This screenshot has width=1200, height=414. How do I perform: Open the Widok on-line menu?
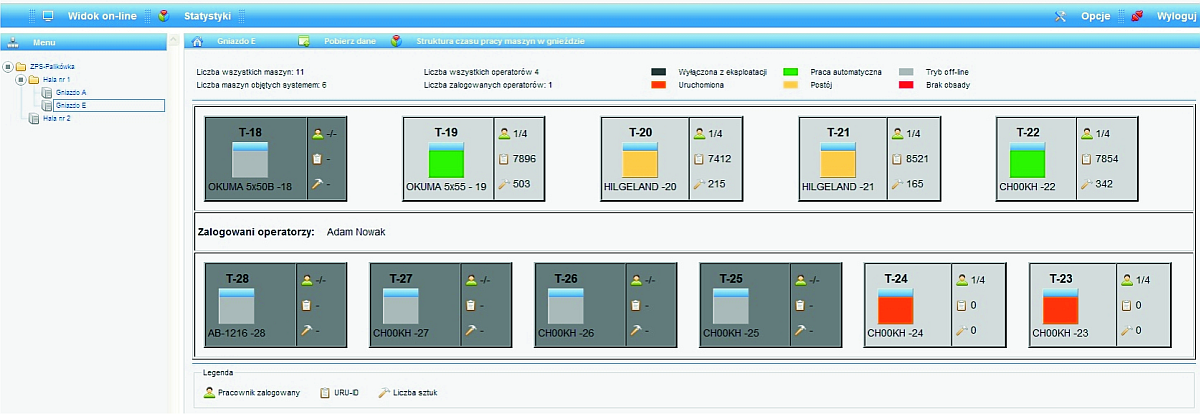(x=104, y=17)
